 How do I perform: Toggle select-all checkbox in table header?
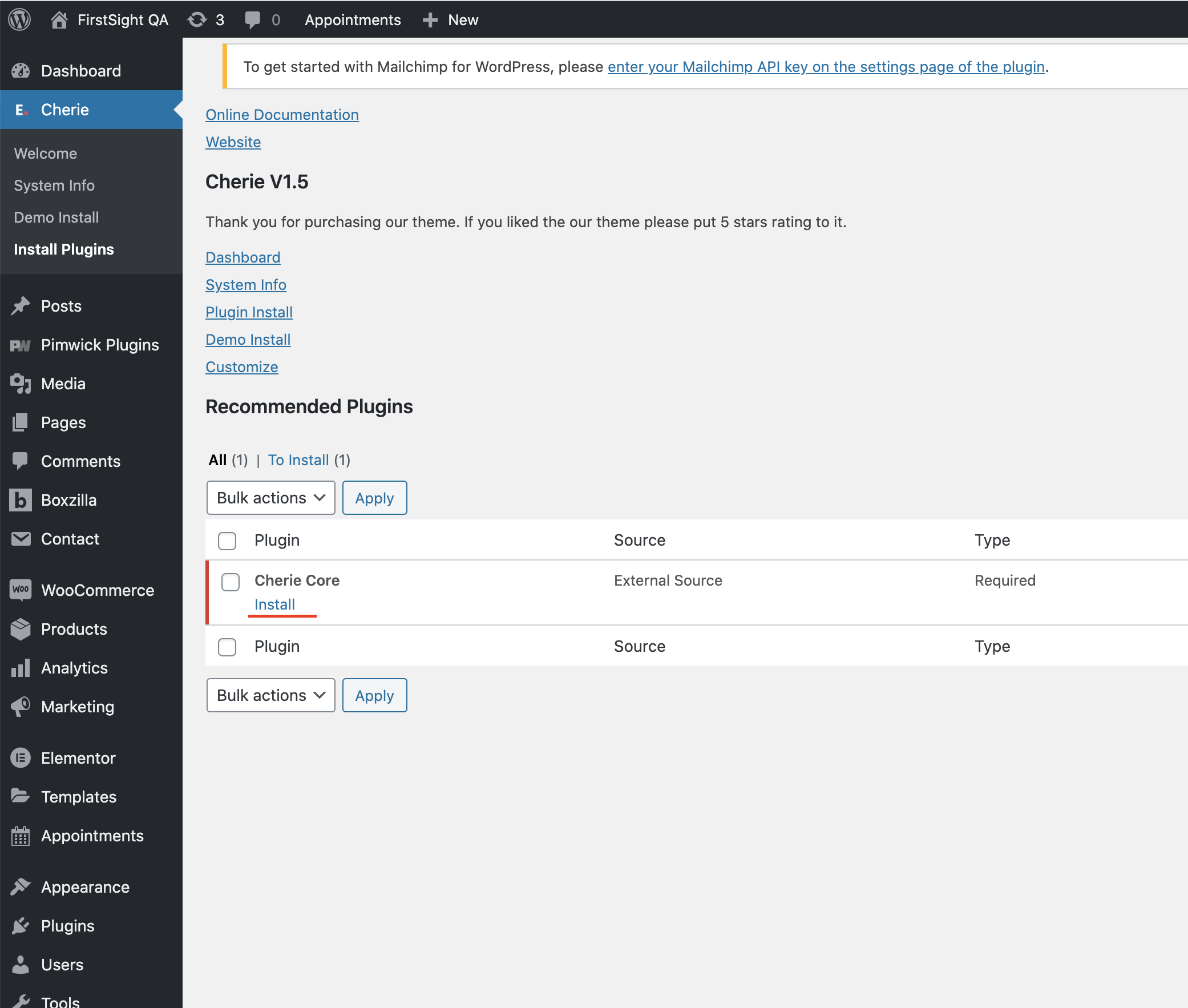[227, 541]
